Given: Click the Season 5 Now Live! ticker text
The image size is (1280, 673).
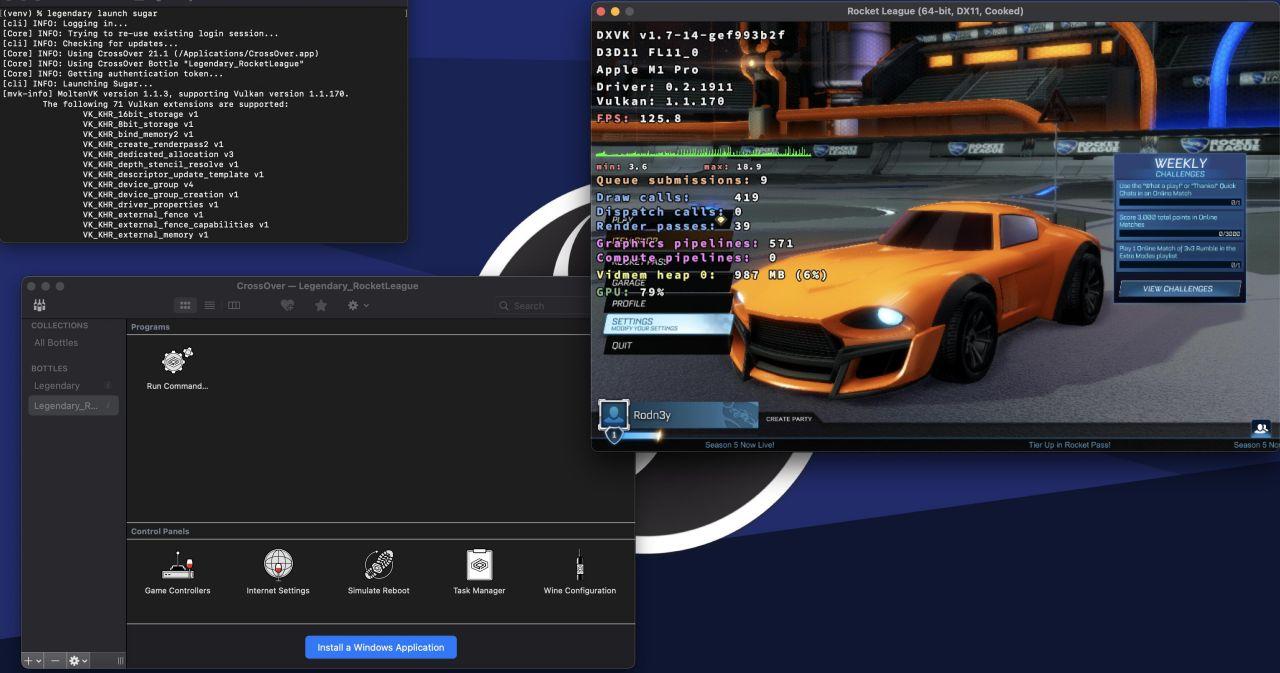Looking at the screenshot, I should (739, 445).
